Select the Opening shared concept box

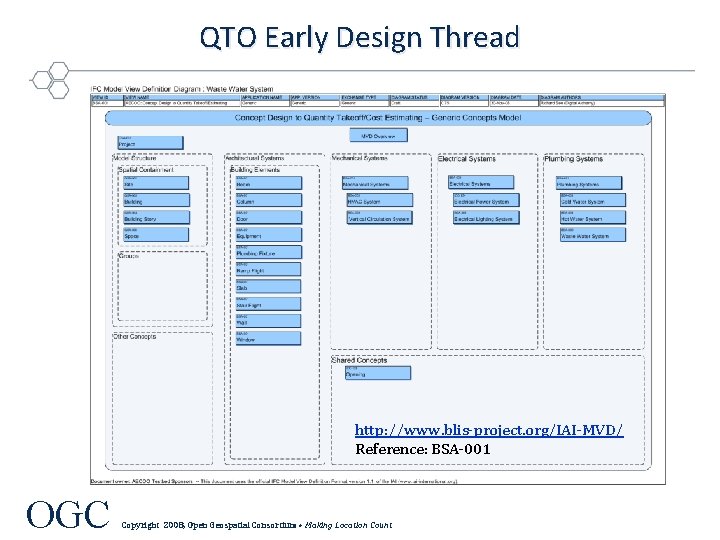point(378,373)
